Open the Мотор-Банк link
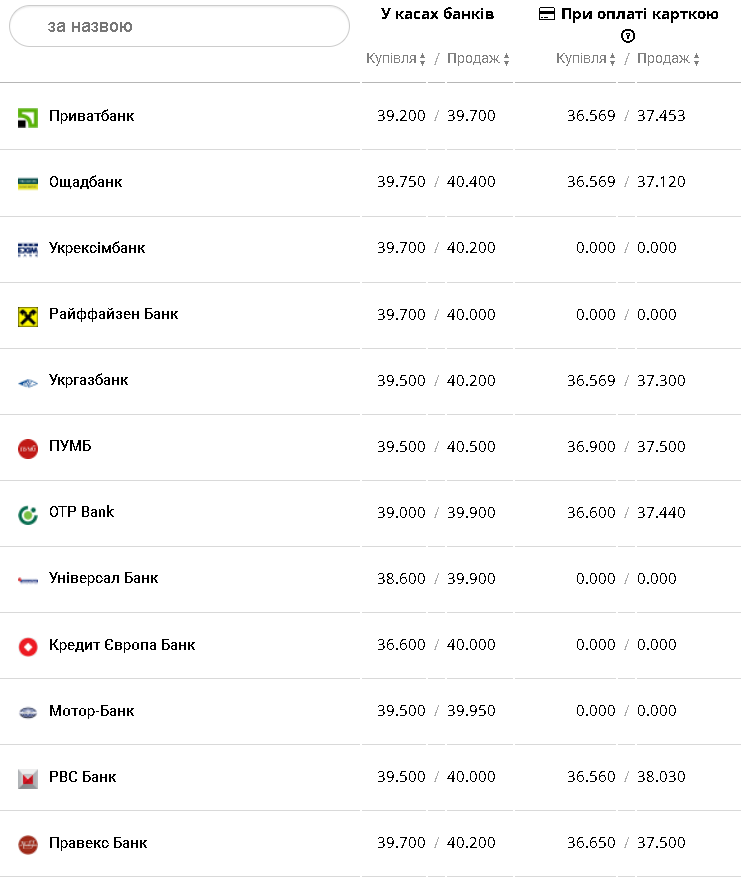This screenshot has width=743, height=881. coord(91,711)
